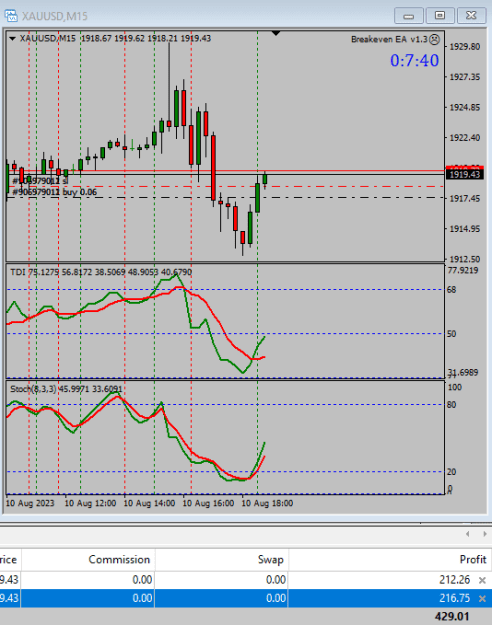Close the trade with profit 212.26
Screen dimensions: 492x625
(482, 580)
